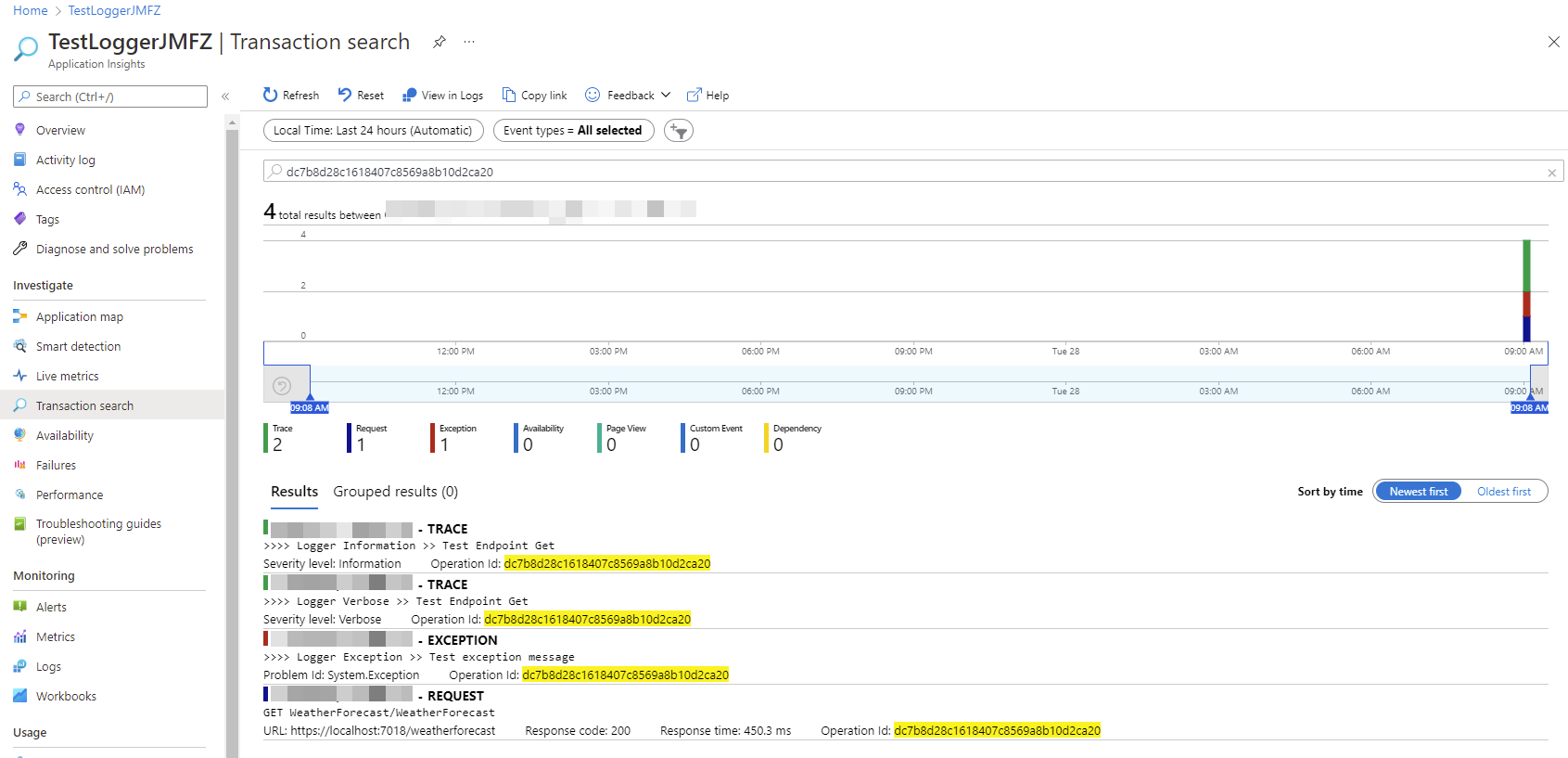Open Live metrics
This screenshot has height=758, width=1568.
(67, 377)
